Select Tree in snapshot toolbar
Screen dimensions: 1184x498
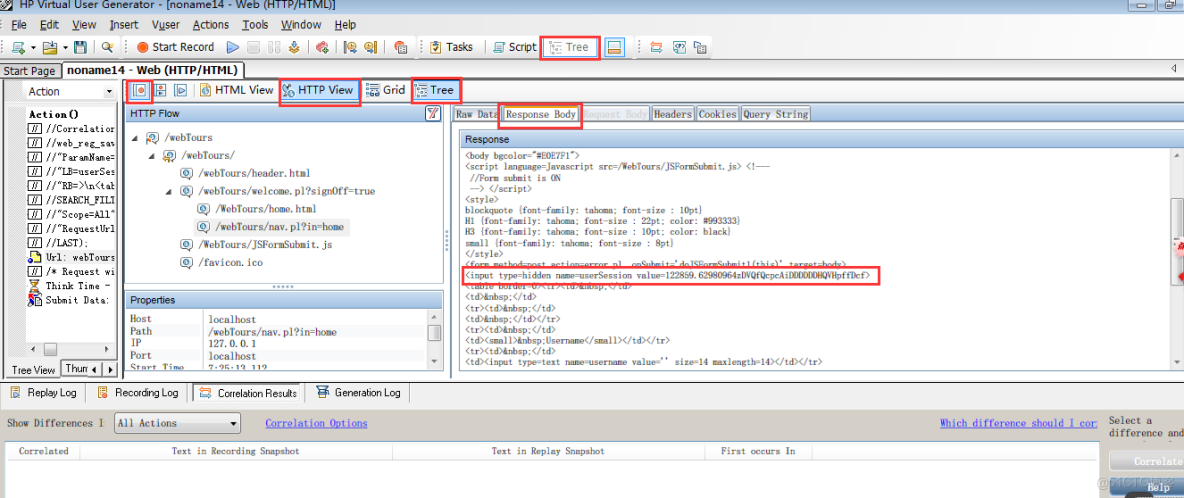[436, 90]
